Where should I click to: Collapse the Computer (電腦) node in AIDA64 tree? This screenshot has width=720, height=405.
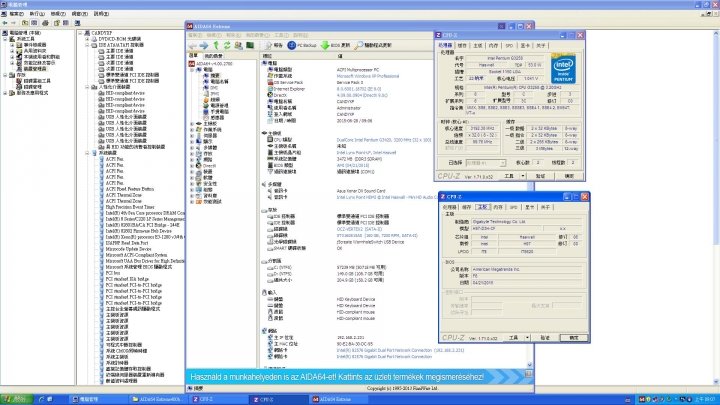192,70
